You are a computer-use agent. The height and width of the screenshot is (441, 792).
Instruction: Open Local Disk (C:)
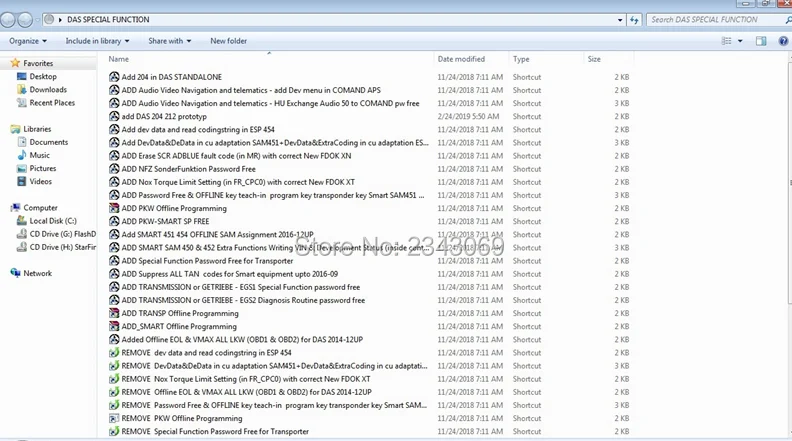[53, 221]
